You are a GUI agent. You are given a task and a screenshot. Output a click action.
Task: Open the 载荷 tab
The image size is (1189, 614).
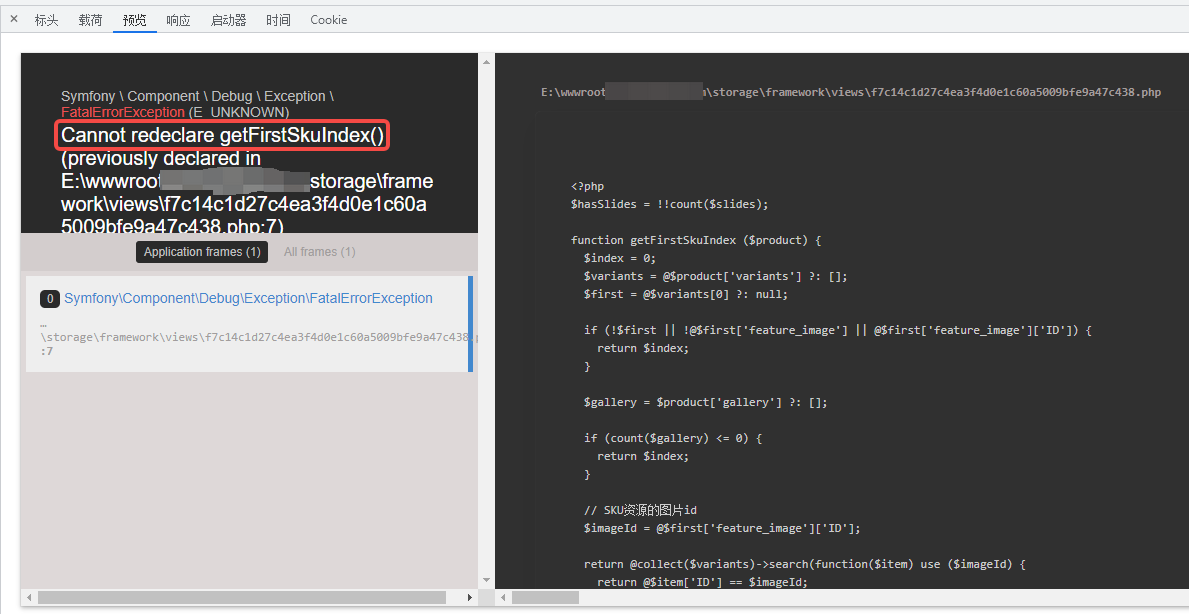(x=90, y=20)
